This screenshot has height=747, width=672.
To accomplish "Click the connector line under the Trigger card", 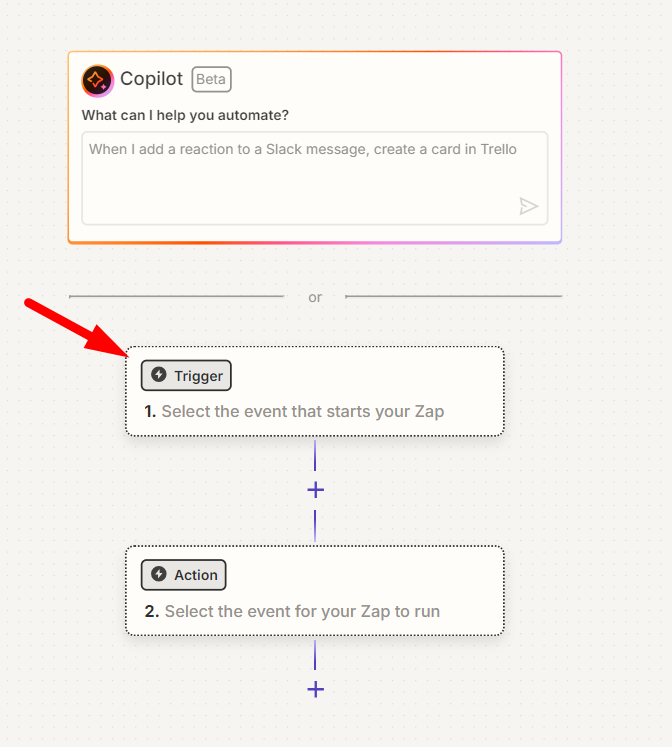I will pos(315,455).
